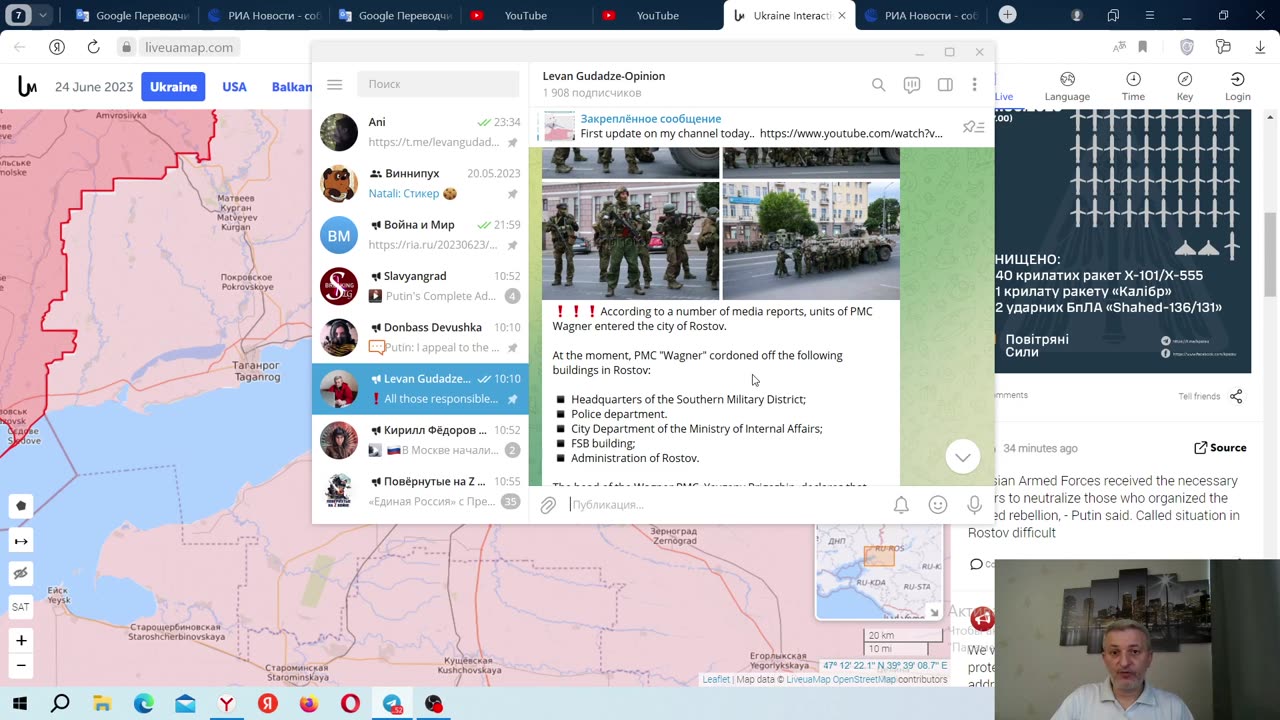
Task: Open the emoji picker in Telegram
Action: tap(938, 505)
